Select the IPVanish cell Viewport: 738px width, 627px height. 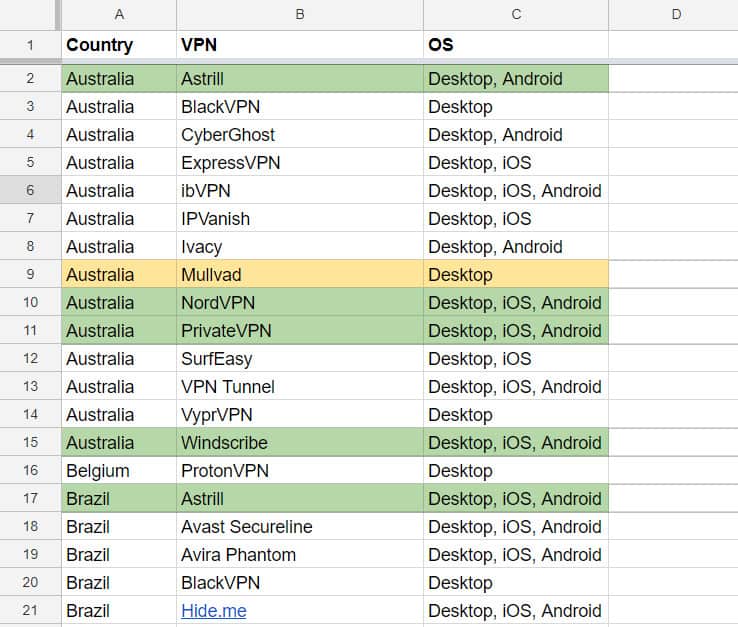click(300, 218)
